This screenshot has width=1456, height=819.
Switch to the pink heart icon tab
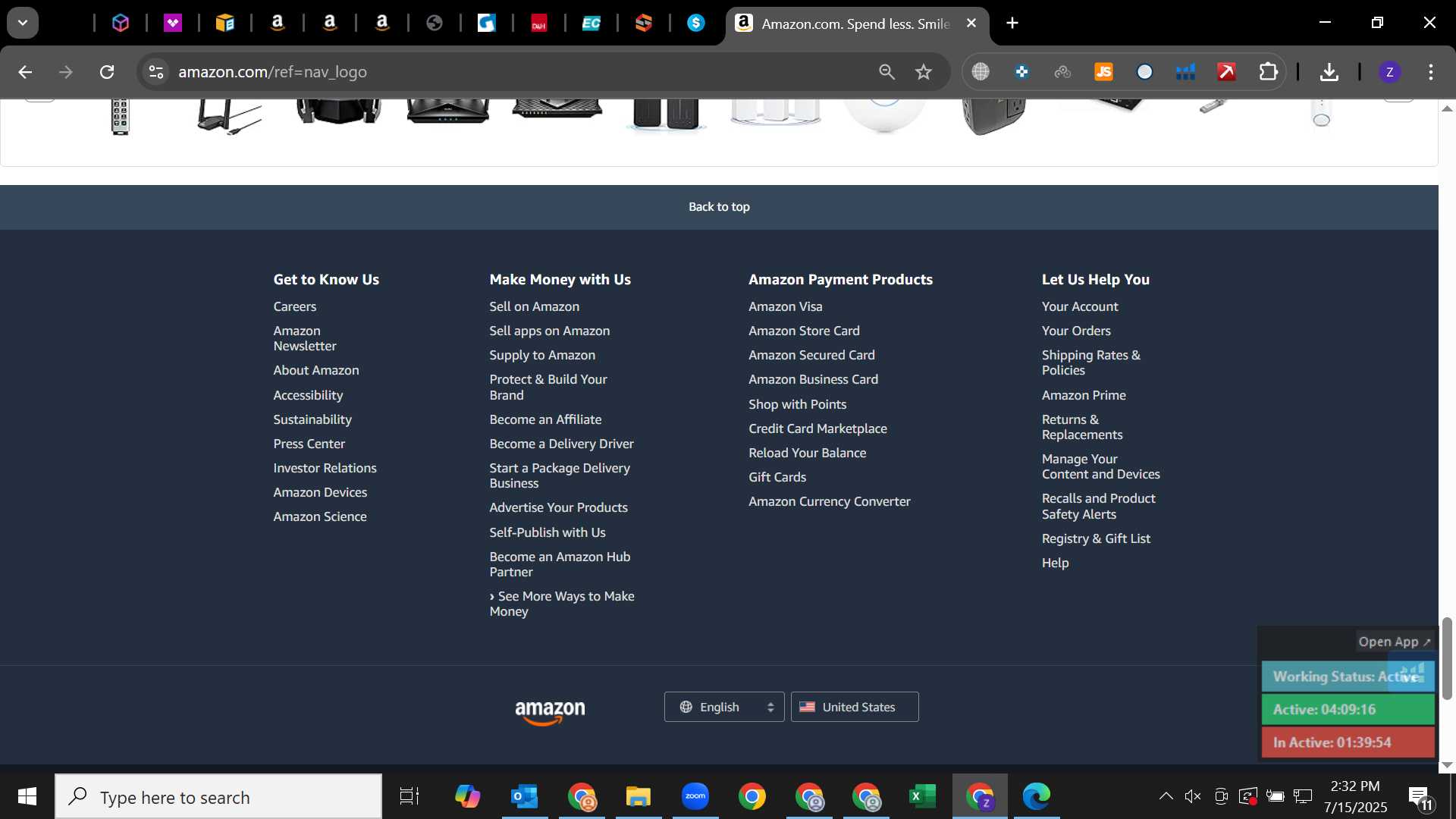173,23
